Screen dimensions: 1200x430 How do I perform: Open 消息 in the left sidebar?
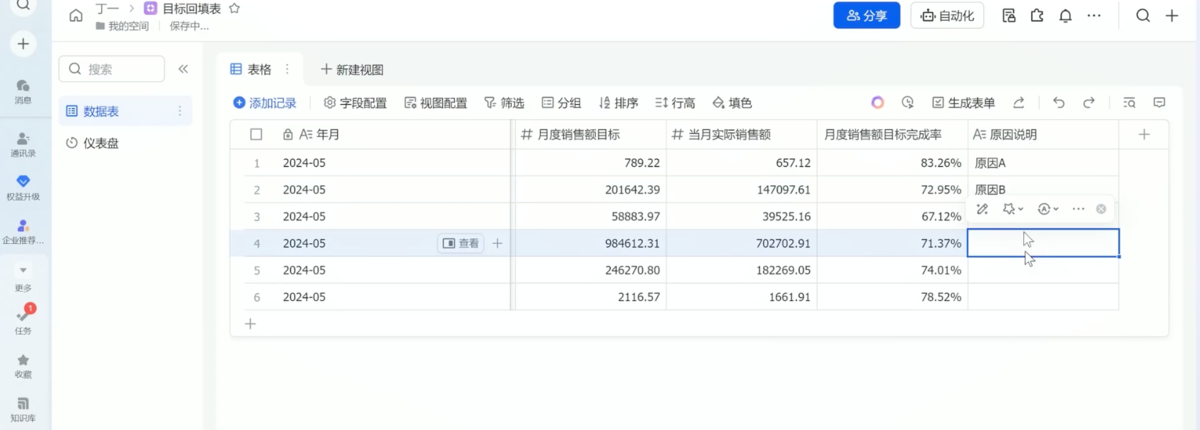coord(23,90)
